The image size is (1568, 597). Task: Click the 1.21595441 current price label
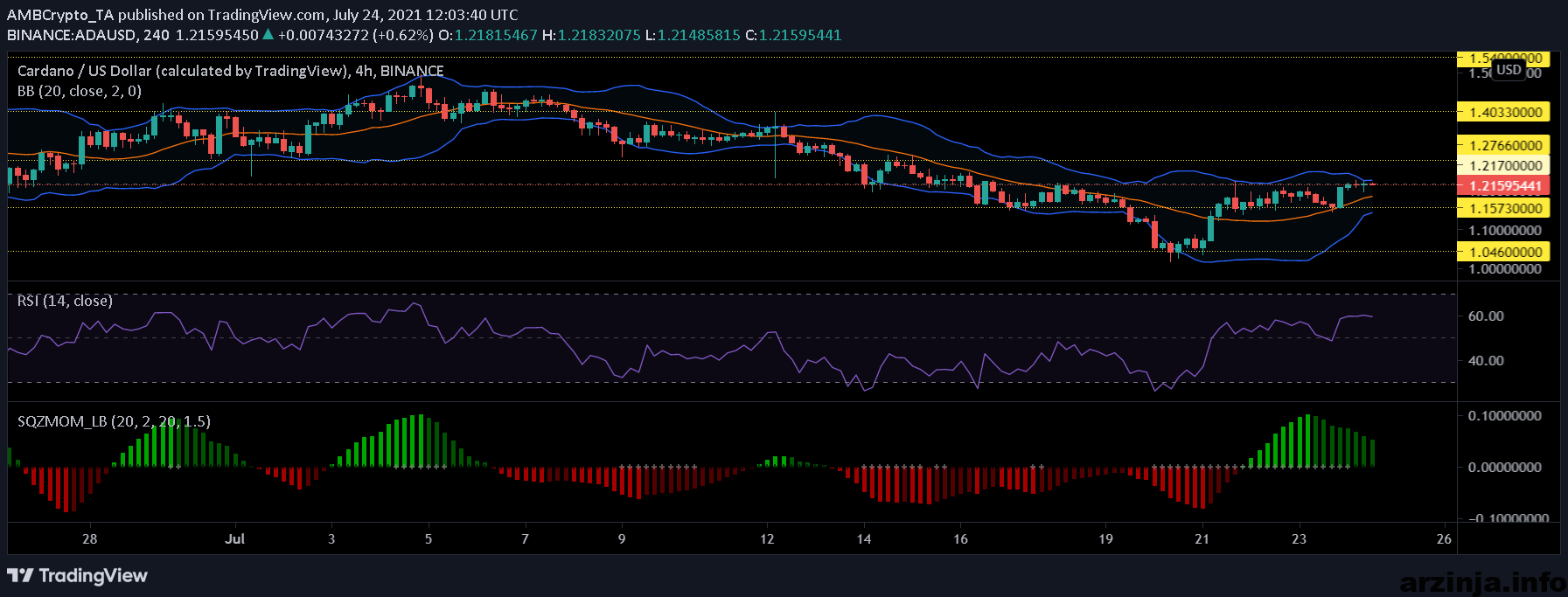[x=1504, y=185]
